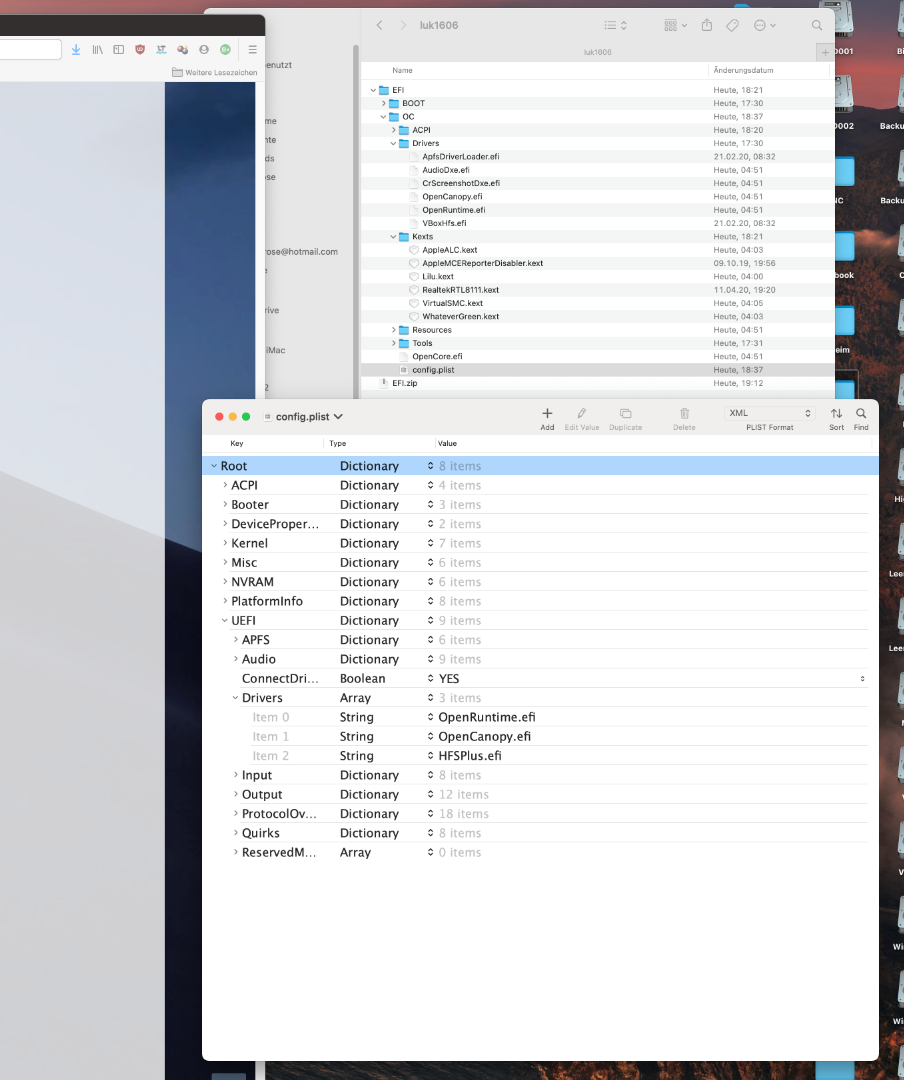
Task: Expand the Audio dictionary under UEFI
Action: coord(236,658)
